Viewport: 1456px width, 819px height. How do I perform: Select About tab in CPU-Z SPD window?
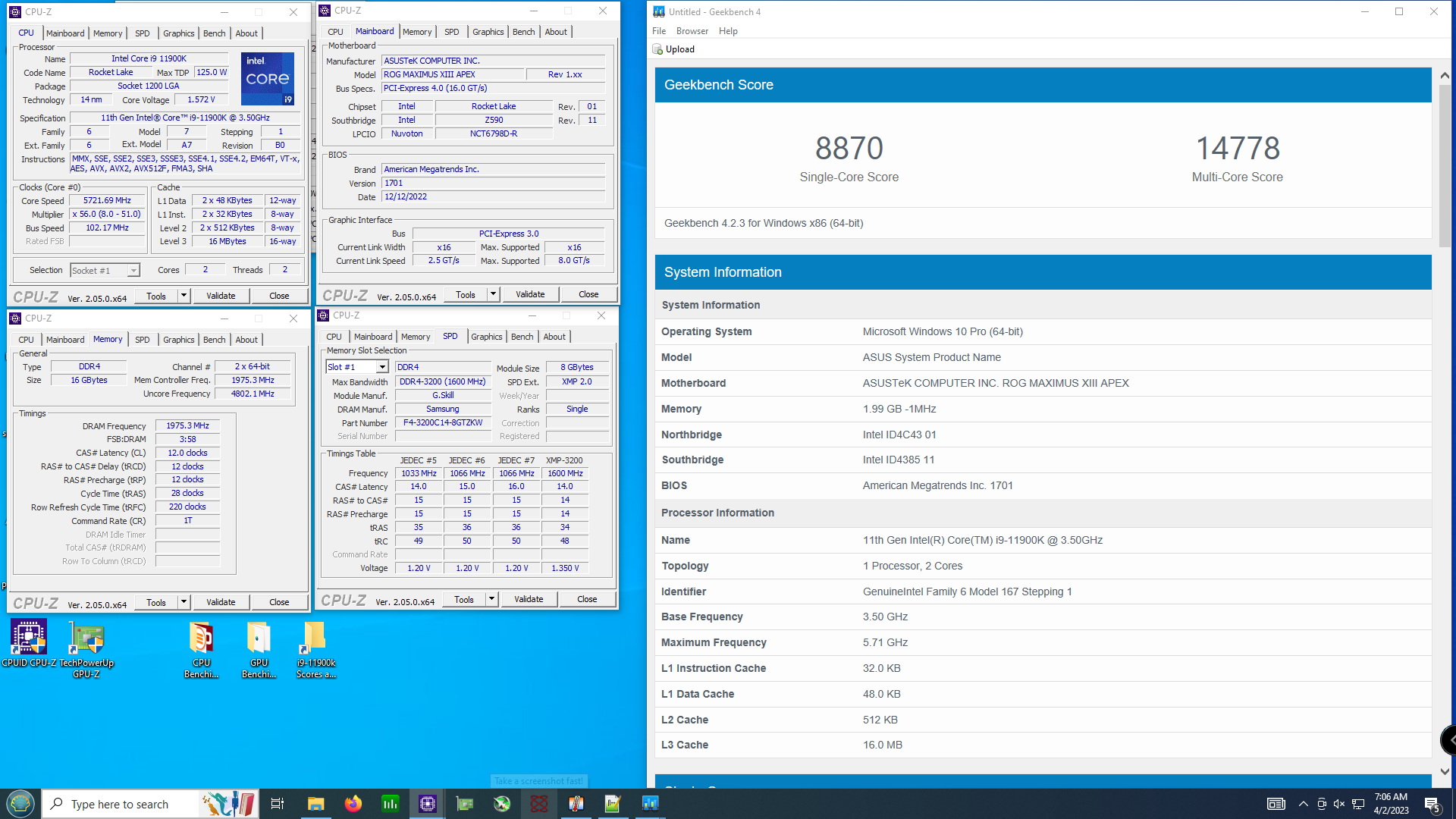554,337
